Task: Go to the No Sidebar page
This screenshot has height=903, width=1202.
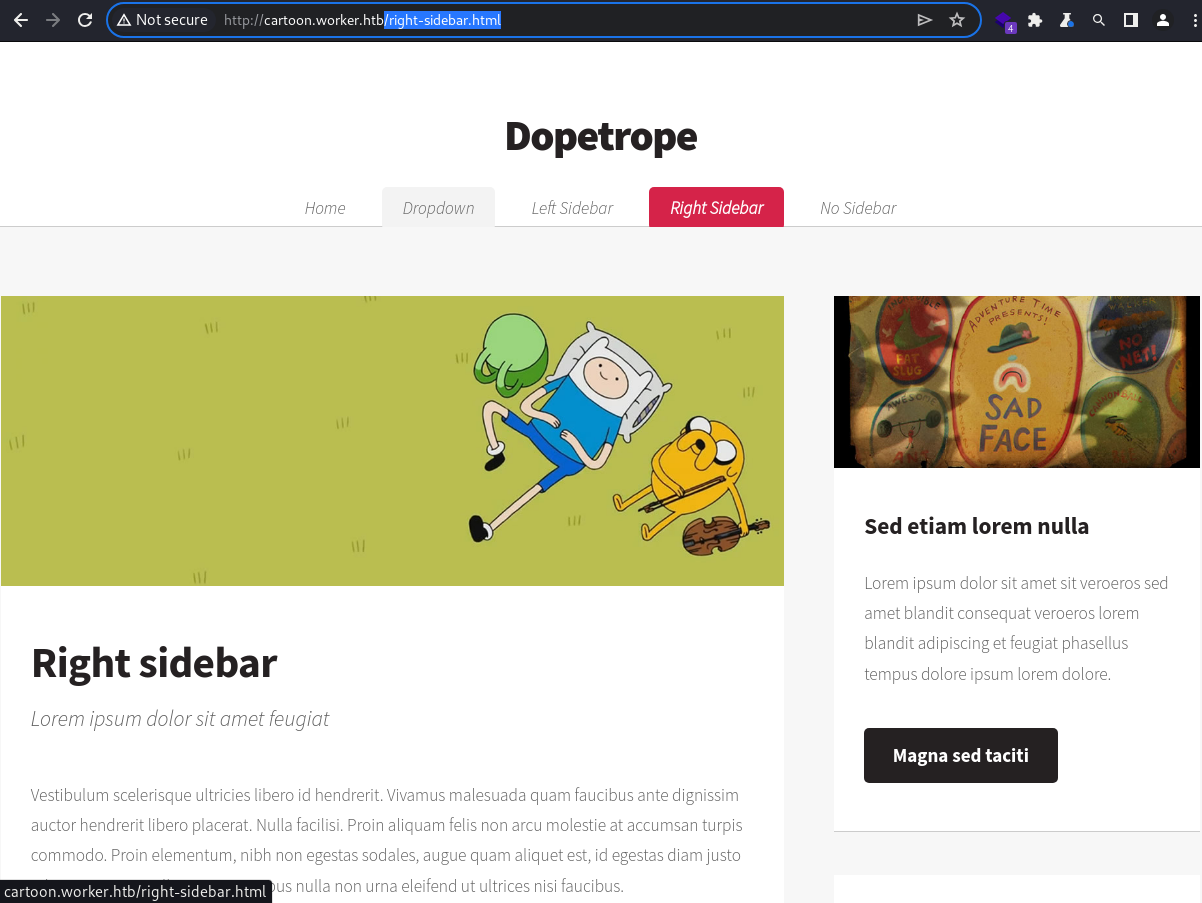Action: (858, 207)
